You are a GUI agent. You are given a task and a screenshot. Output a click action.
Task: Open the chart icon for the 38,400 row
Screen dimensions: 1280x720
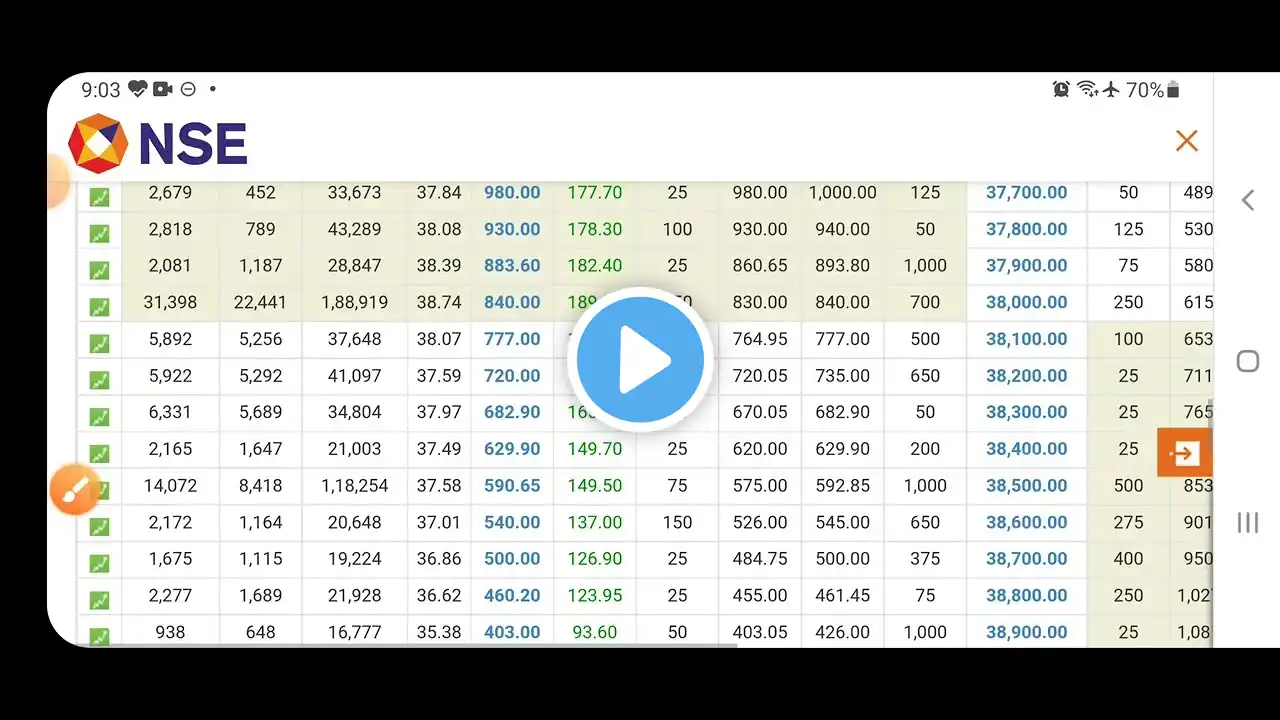(x=99, y=454)
